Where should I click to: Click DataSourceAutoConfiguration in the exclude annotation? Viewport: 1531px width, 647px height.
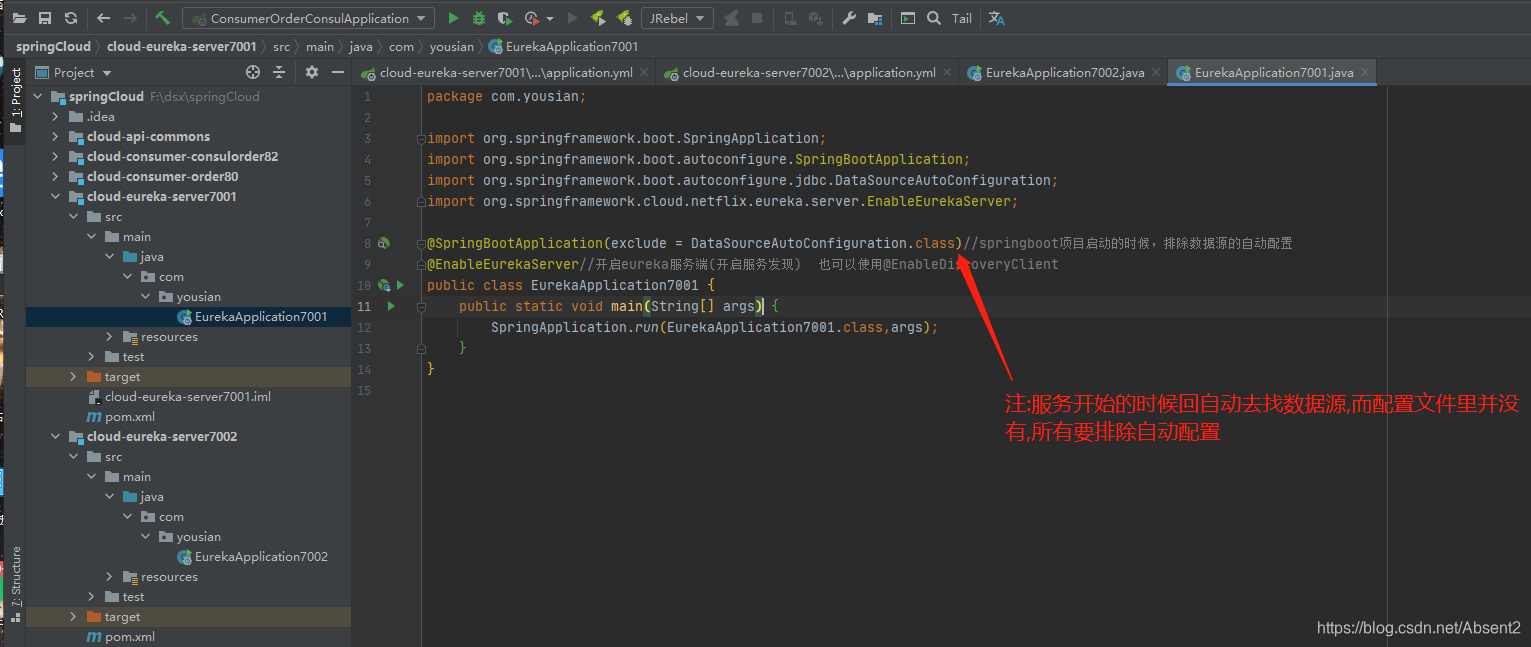click(x=799, y=243)
